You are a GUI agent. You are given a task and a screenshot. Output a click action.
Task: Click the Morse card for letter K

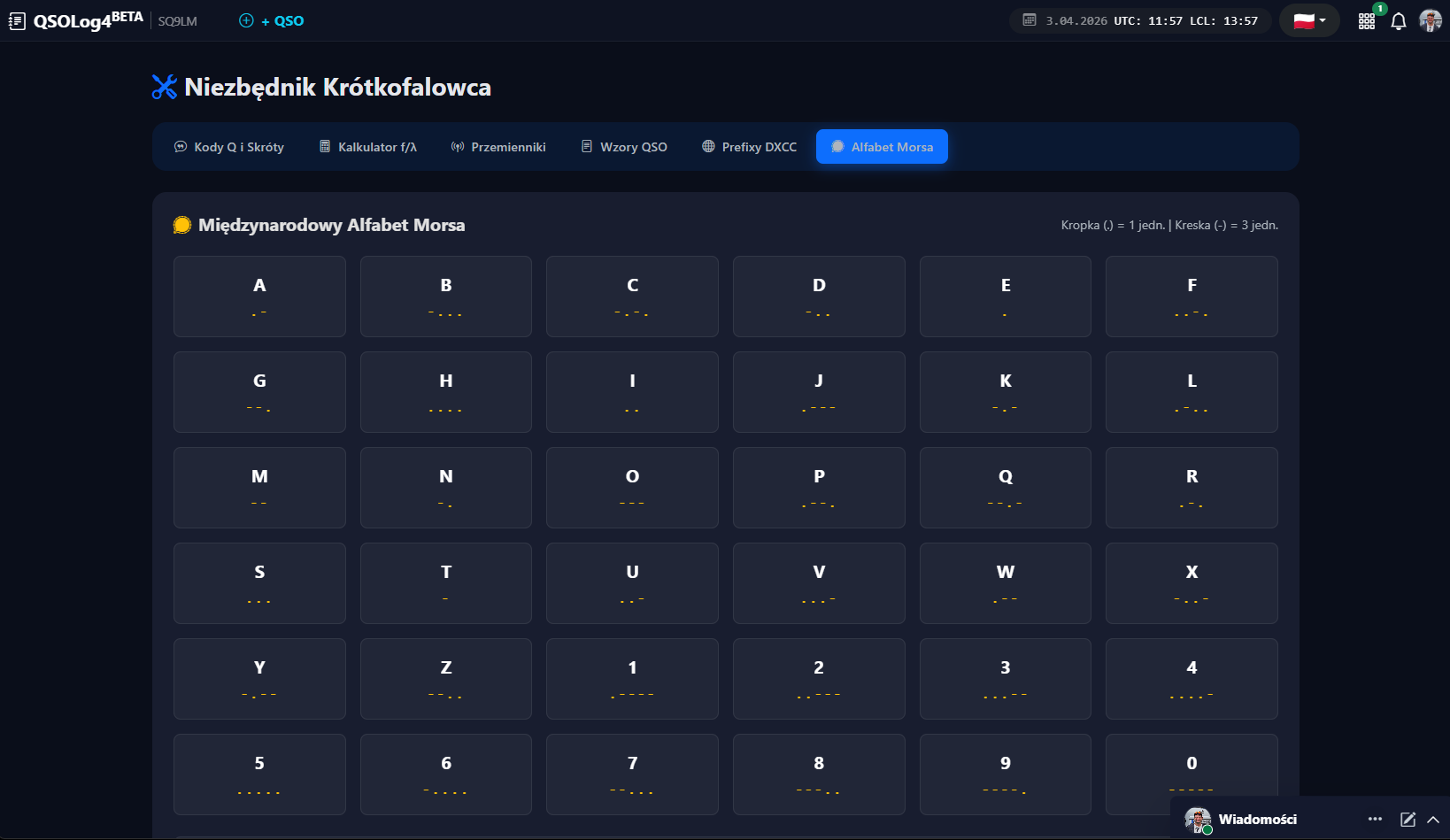(x=1005, y=392)
